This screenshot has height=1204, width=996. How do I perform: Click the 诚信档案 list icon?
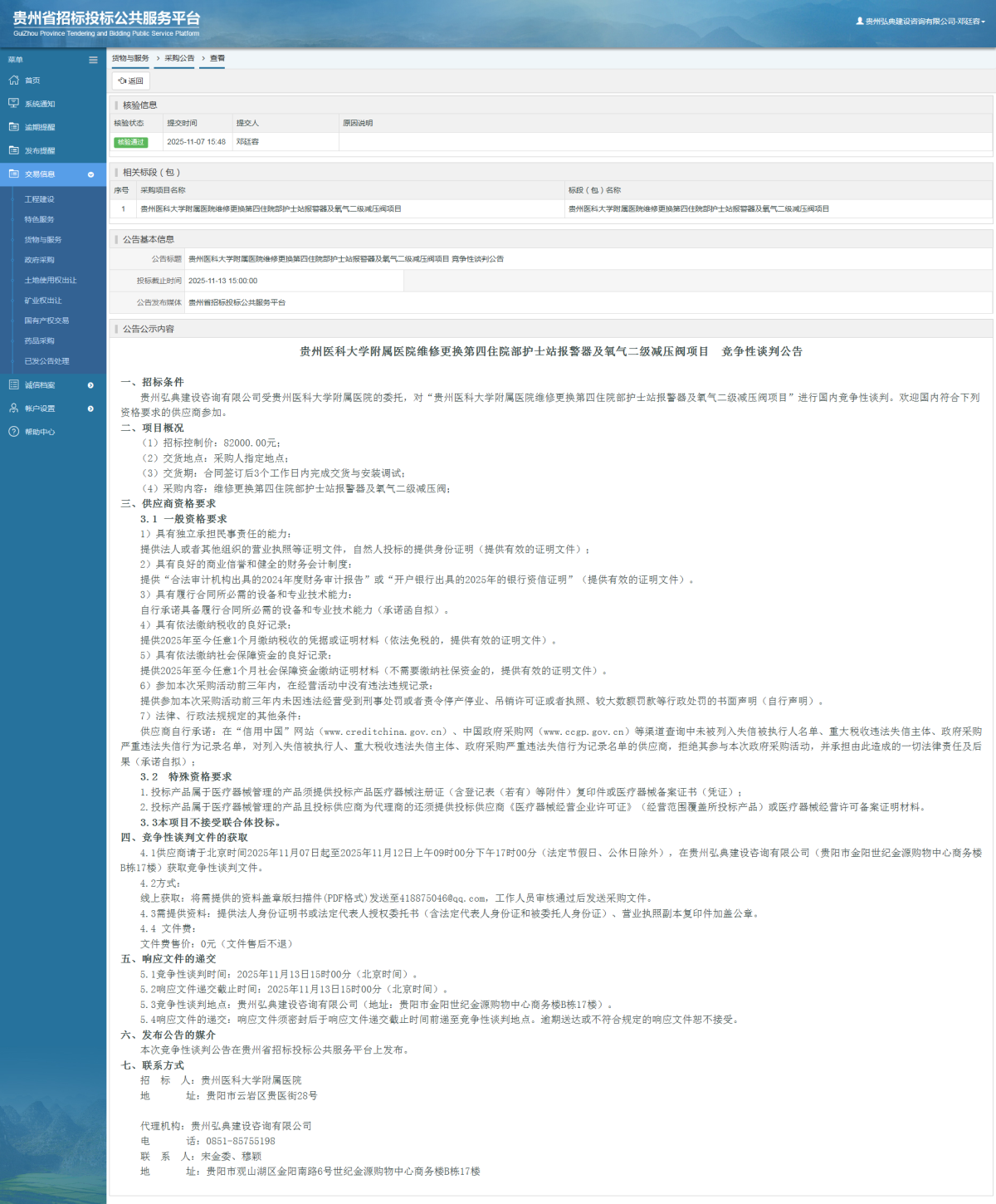coord(13,385)
